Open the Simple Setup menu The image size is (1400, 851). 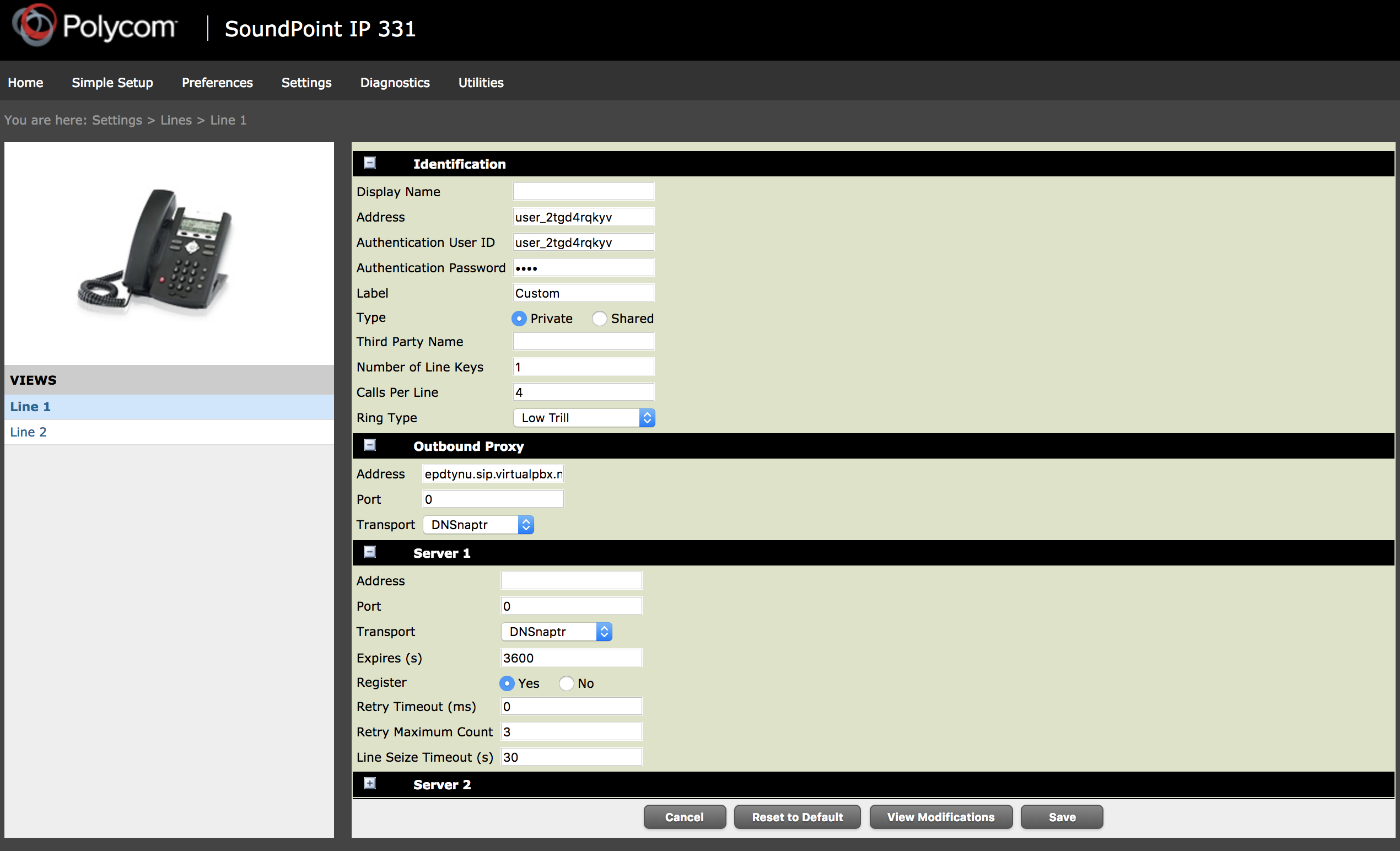[x=112, y=82]
